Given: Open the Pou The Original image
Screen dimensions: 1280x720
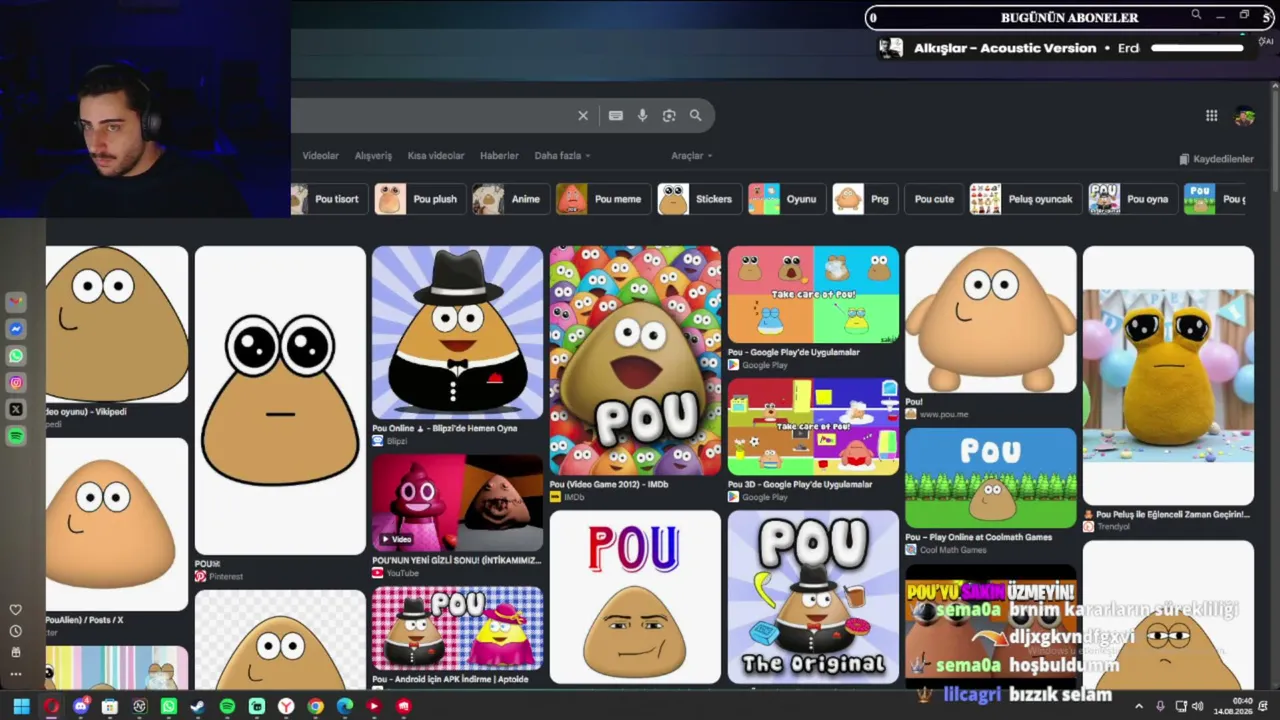Looking at the screenshot, I should tap(813, 597).
